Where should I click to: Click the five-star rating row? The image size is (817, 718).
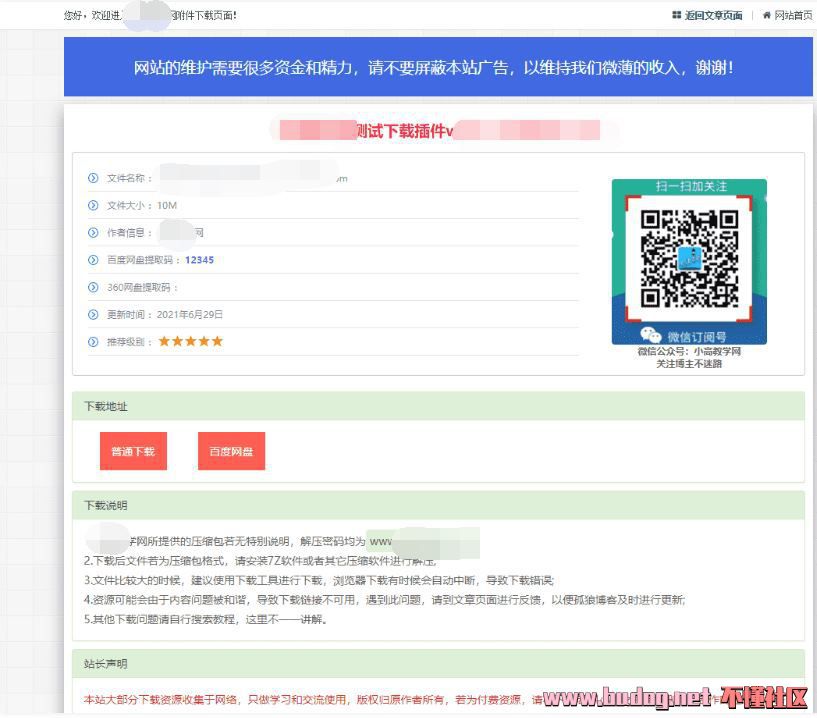[190, 342]
